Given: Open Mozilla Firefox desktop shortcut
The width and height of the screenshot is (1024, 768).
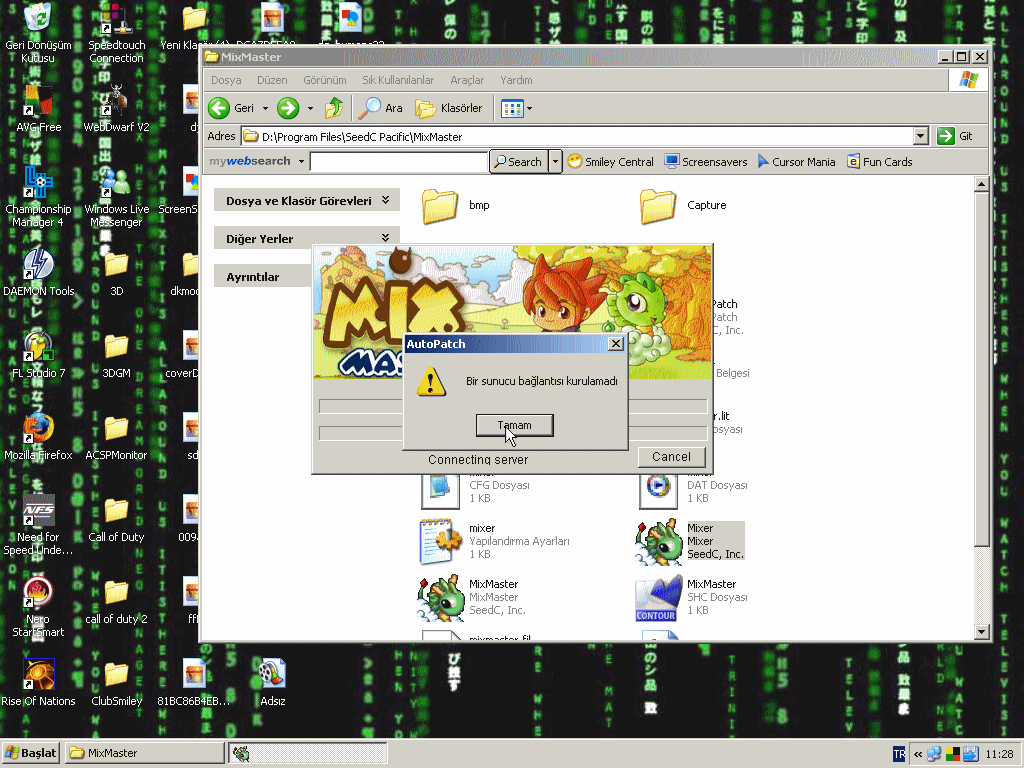Looking at the screenshot, I should click(39, 436).
